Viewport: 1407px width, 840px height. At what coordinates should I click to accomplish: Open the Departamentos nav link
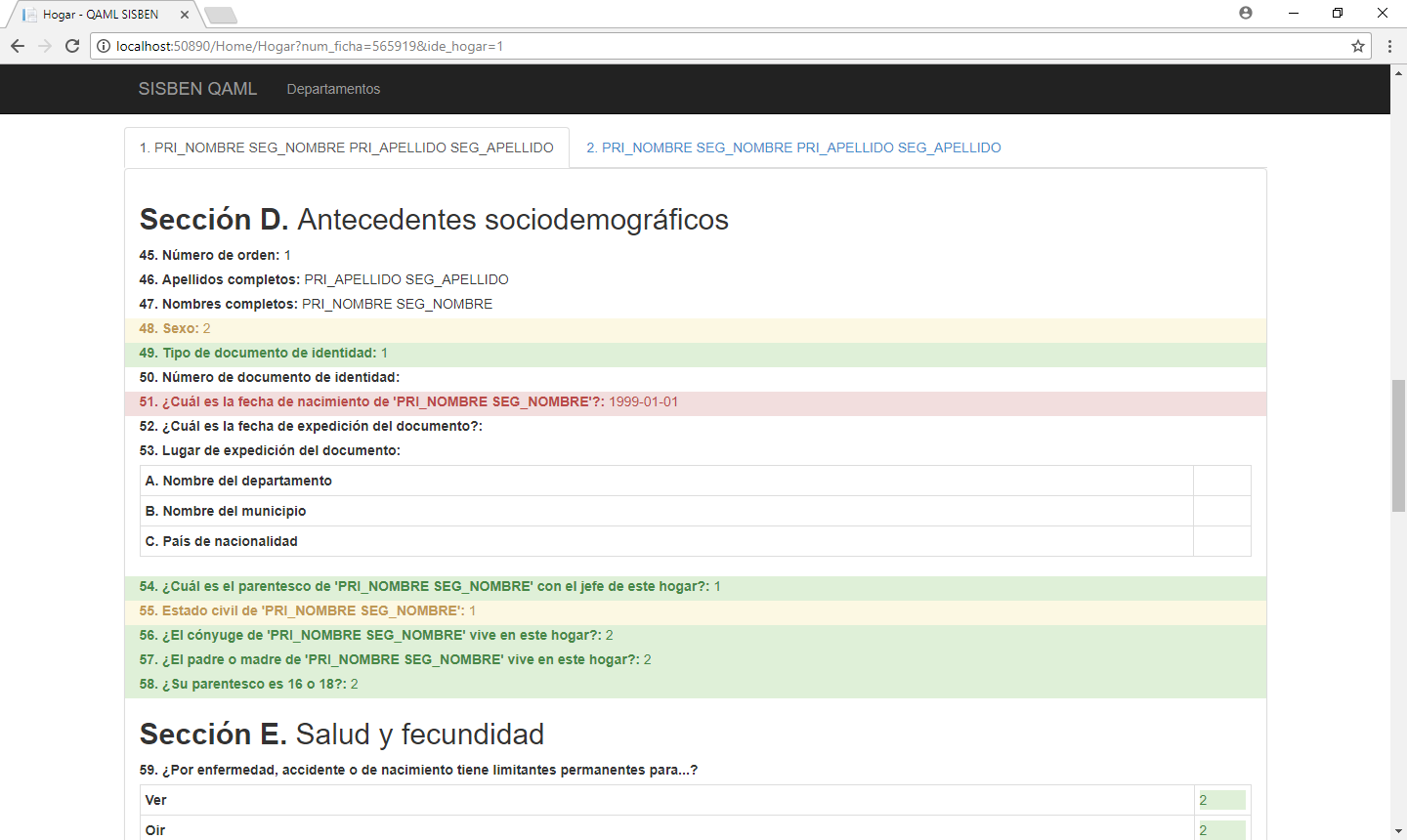pos(333,89)
